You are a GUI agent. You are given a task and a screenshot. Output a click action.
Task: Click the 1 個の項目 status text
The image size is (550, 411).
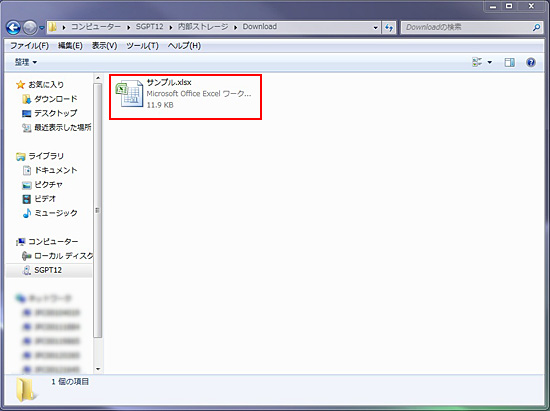coord(70,382)
